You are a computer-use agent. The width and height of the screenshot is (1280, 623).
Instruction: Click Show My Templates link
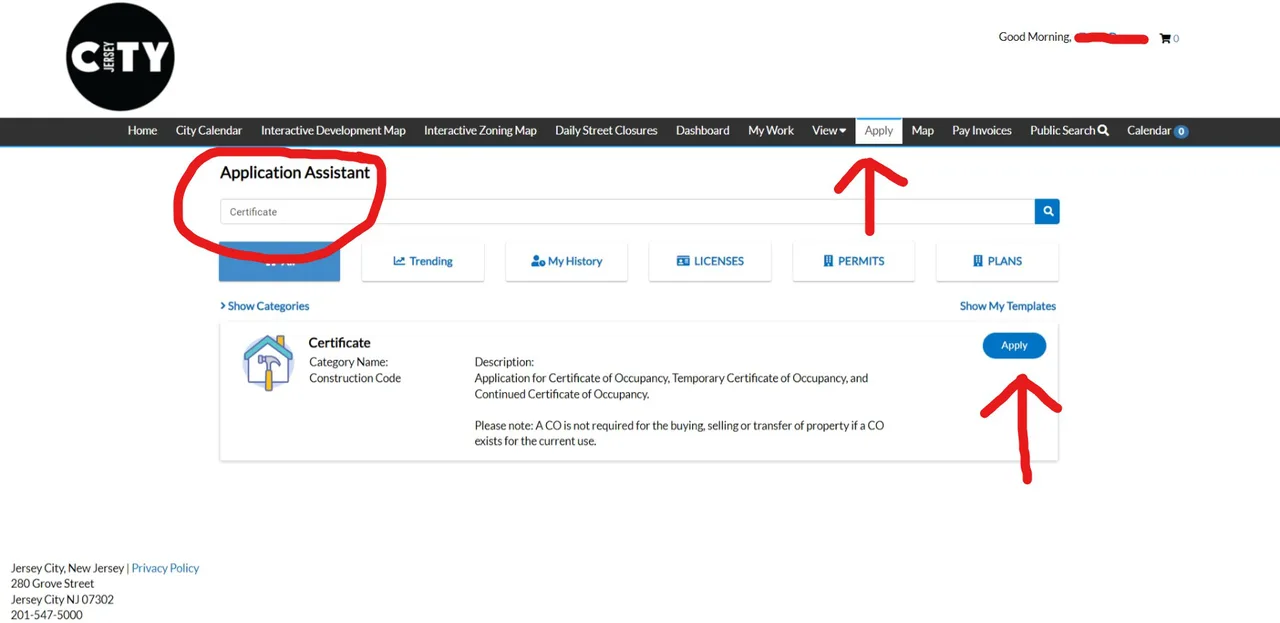pos(1008,306)
